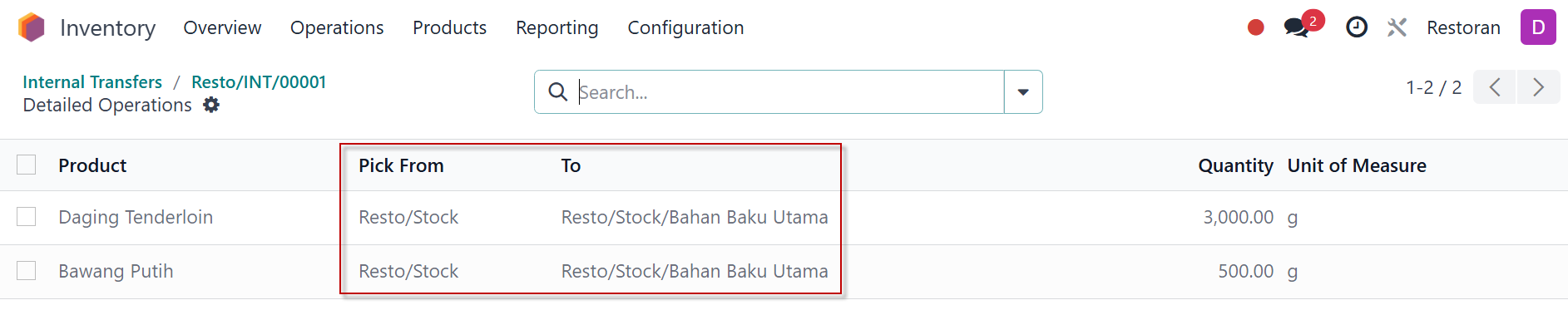Open the Resto/INT/00001 breadcrumb link
This screenshot has width=1568, height=310.
pos(259,81)
